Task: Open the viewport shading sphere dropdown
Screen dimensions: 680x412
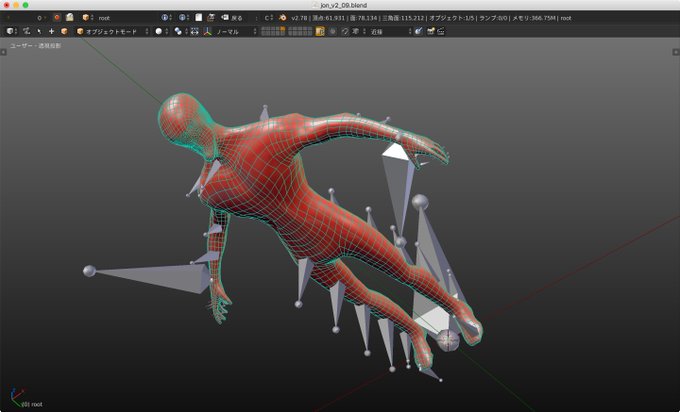Action: click(161, 31)
